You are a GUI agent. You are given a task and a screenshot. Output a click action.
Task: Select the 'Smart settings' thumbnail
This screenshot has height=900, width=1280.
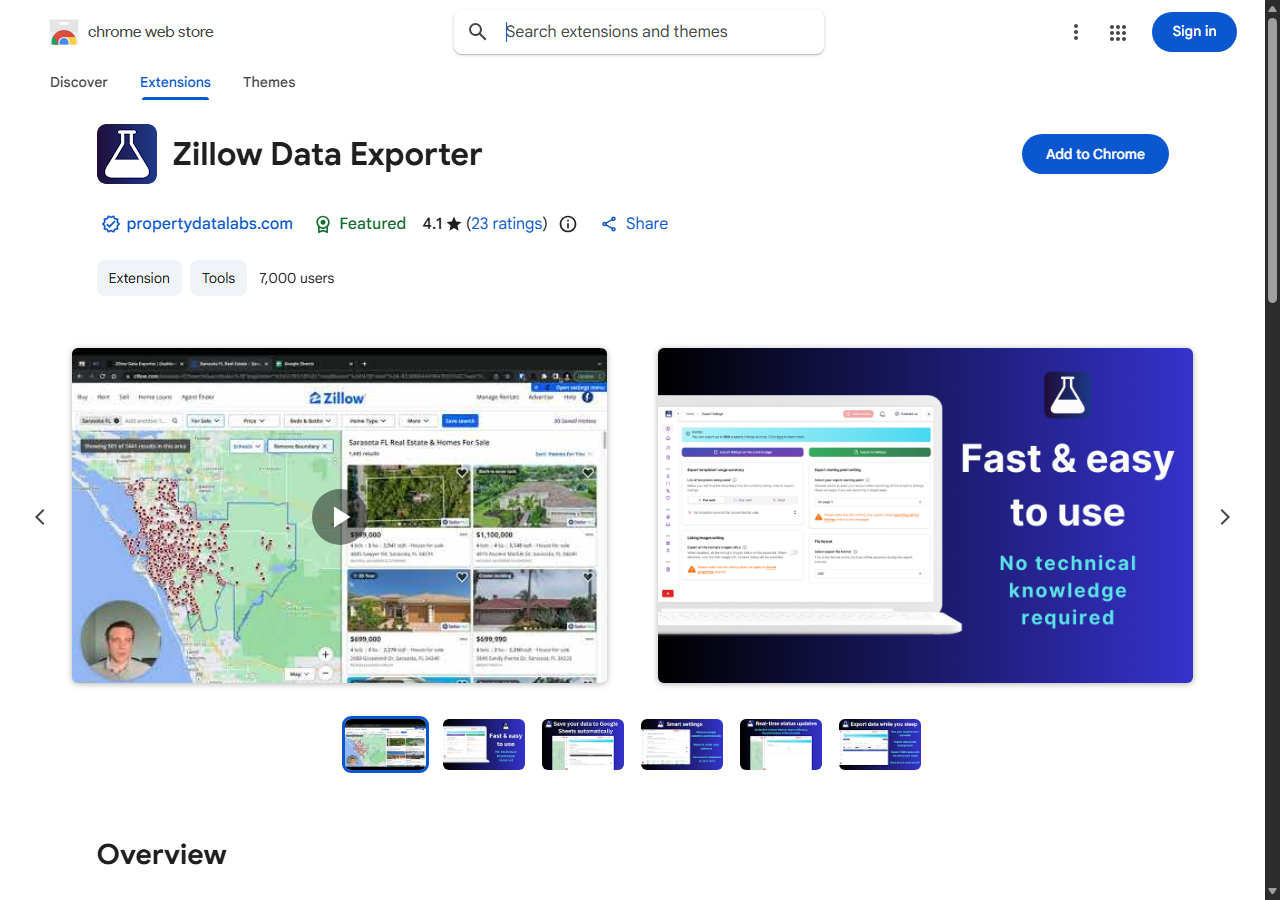[x=682, y=744]
